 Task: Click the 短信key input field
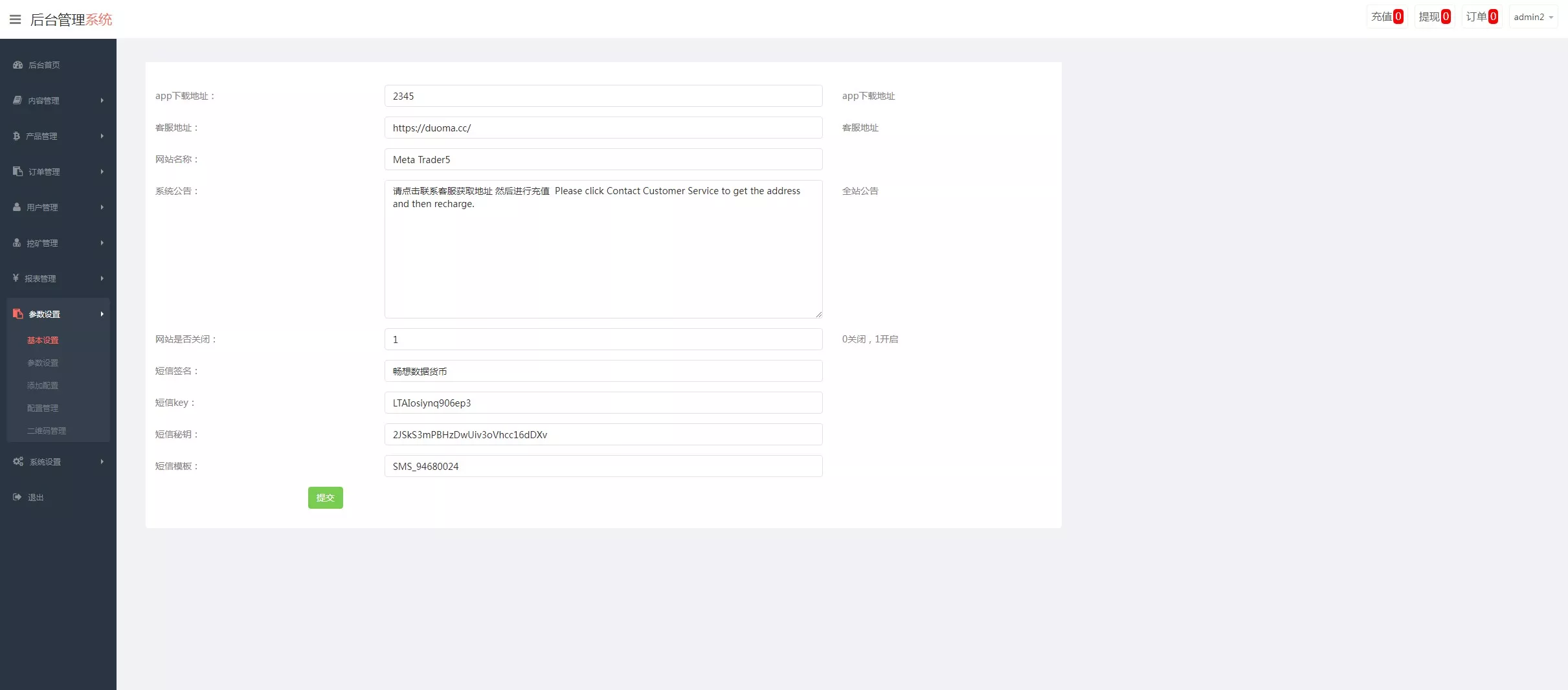click(x=603, y=403)
